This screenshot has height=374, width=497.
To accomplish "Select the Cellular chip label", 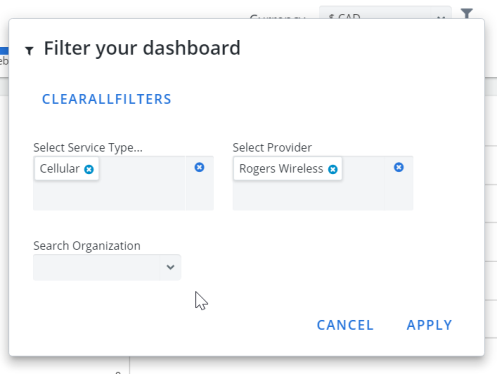I will (x=60, y=169).
